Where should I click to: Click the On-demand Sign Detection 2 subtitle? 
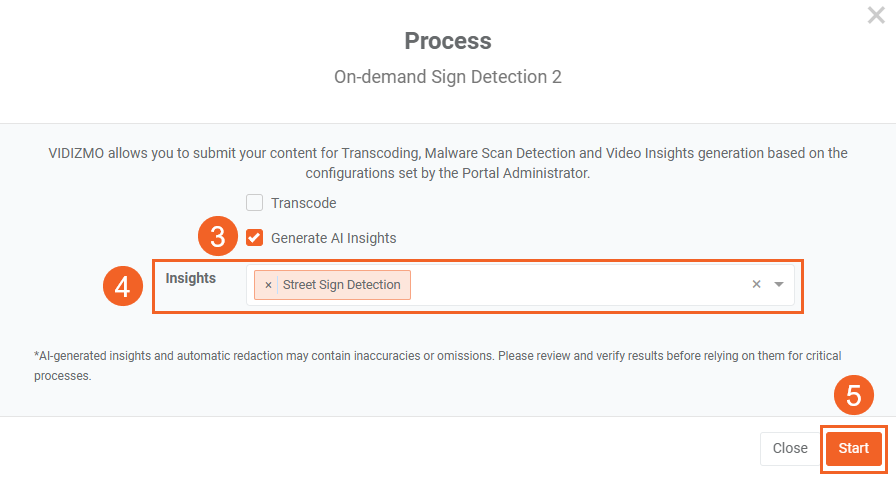click(448, 77)
